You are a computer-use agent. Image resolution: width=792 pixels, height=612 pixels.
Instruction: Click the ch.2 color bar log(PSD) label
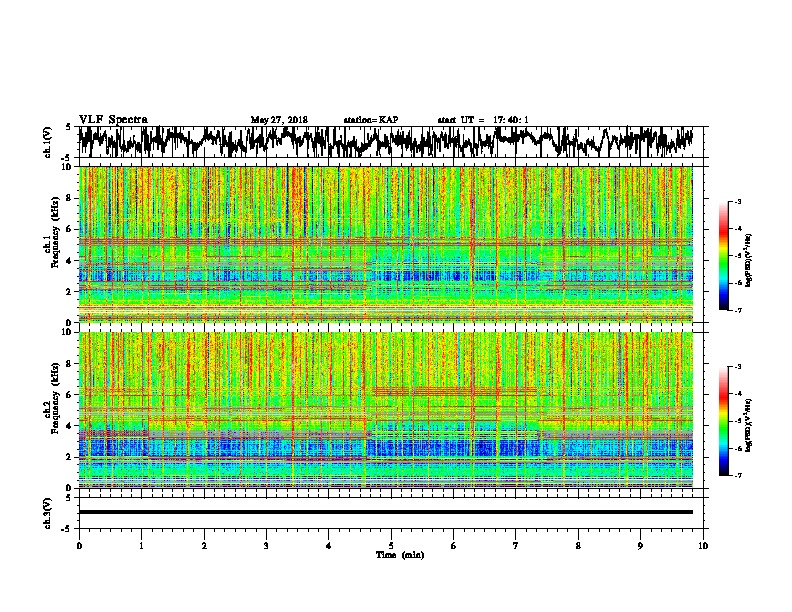pyautogui.click(x=748, y=425)
